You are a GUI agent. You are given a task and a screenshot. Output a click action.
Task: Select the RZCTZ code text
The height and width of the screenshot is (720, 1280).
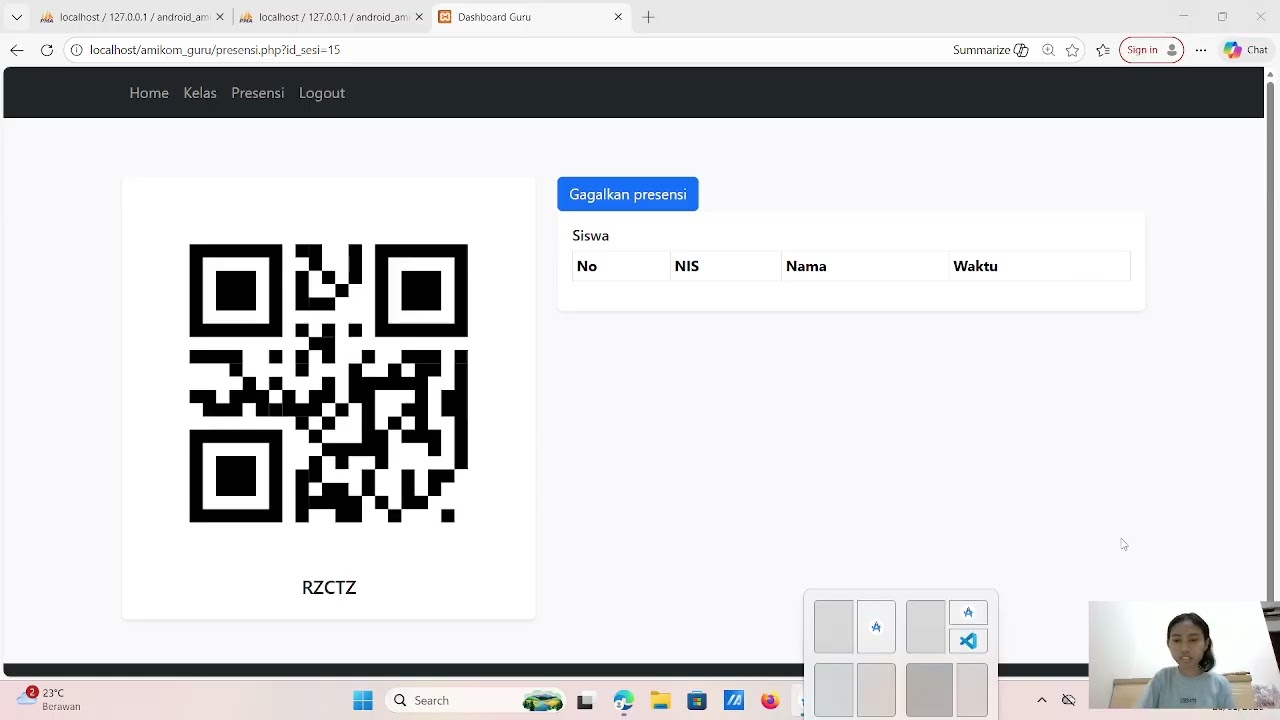pyautogui.click(x=329, y=588)
